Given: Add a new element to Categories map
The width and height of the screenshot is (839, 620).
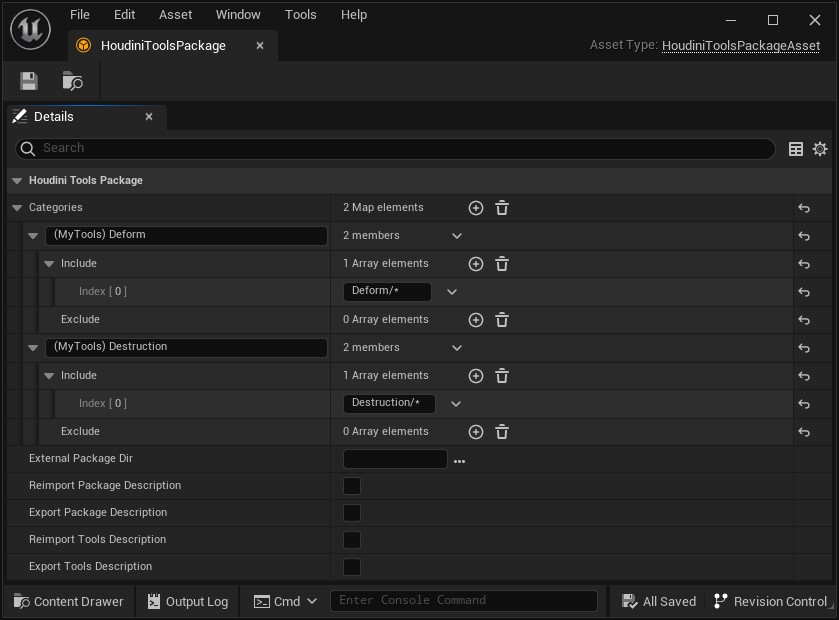Looking at the screenshot, I should point(476,208).
